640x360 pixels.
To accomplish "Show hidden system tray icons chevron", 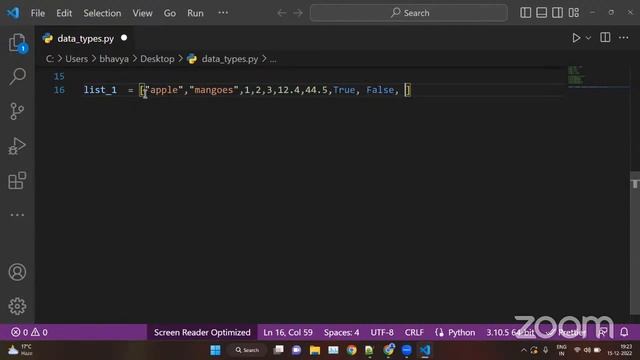I will pyautogui.click(x=524, y=350).
